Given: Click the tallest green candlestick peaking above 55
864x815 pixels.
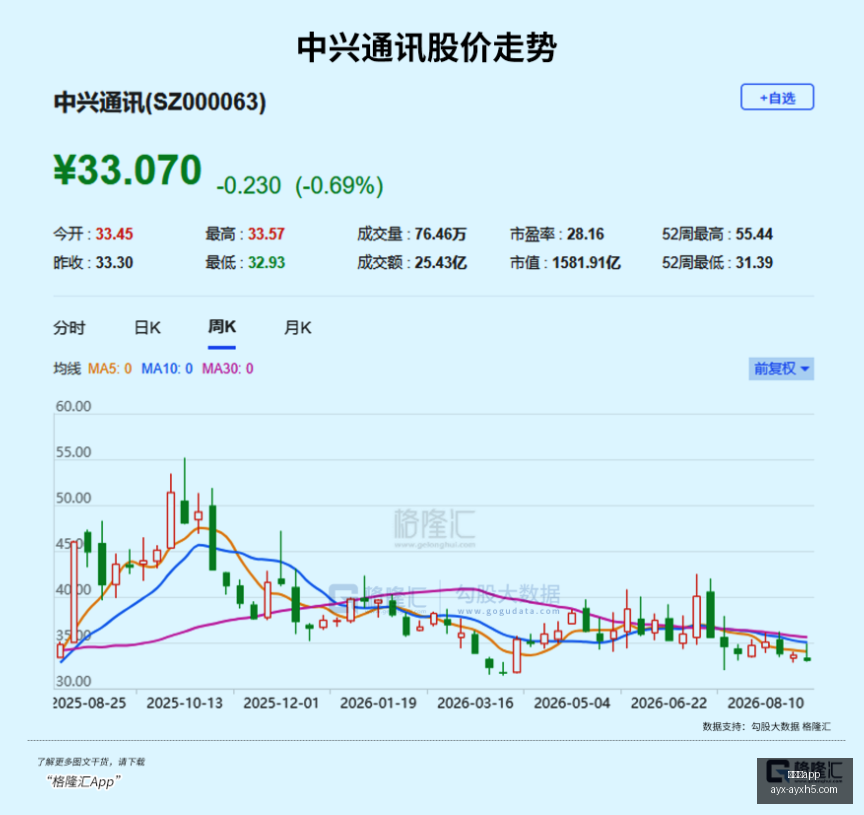Looking at the screenshot, I should [x=185, y=490].
